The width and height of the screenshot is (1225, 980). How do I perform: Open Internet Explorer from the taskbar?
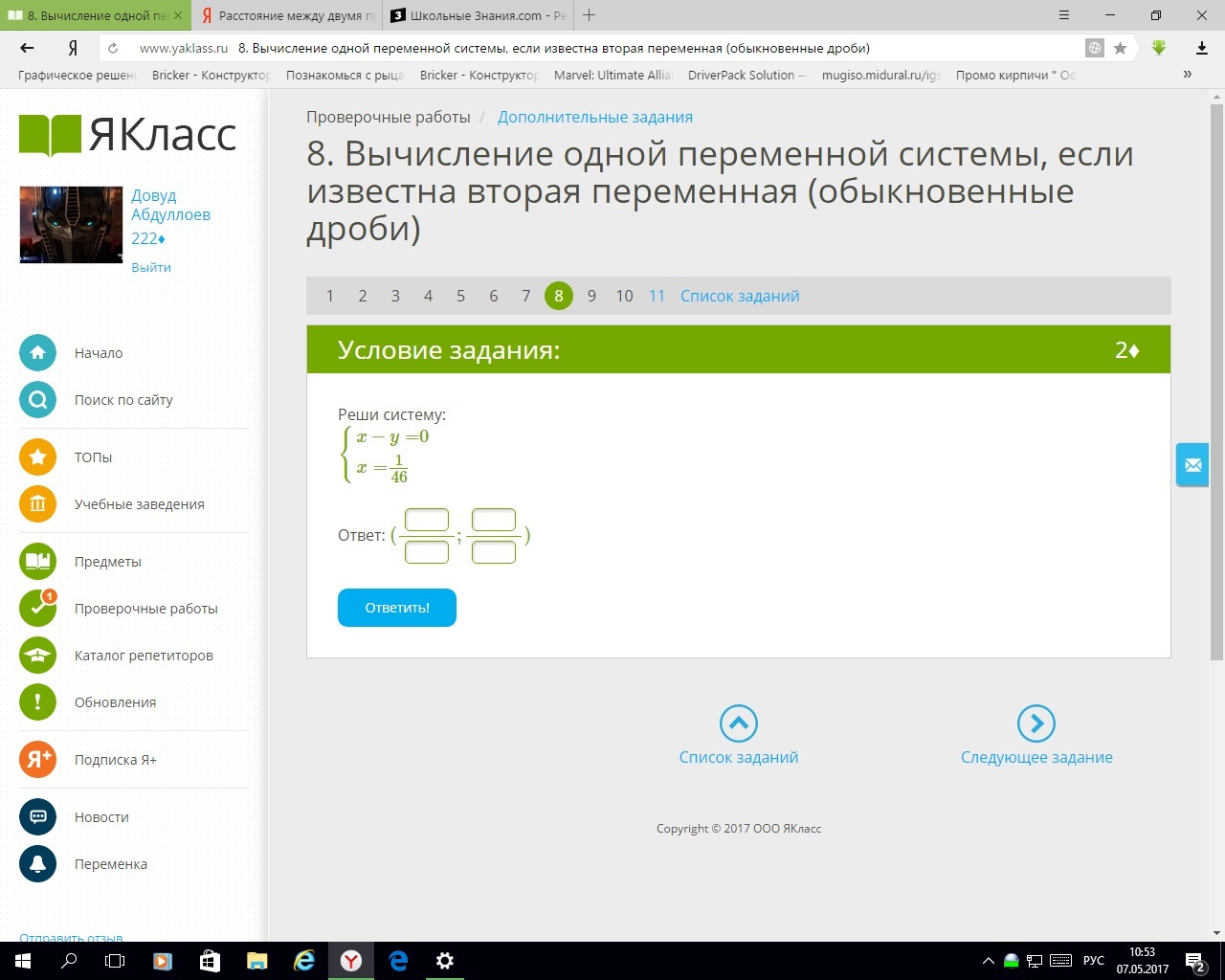coord(304,961)
